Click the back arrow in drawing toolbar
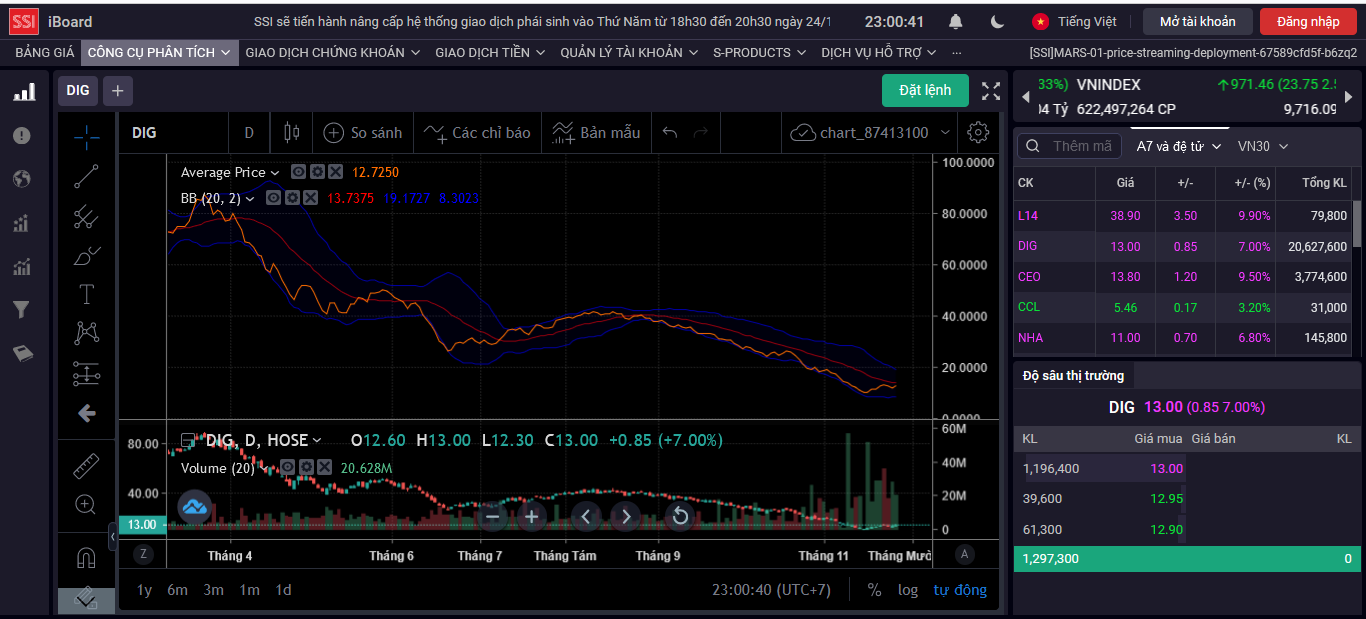 pyautogui.click(x=87, y=413)
